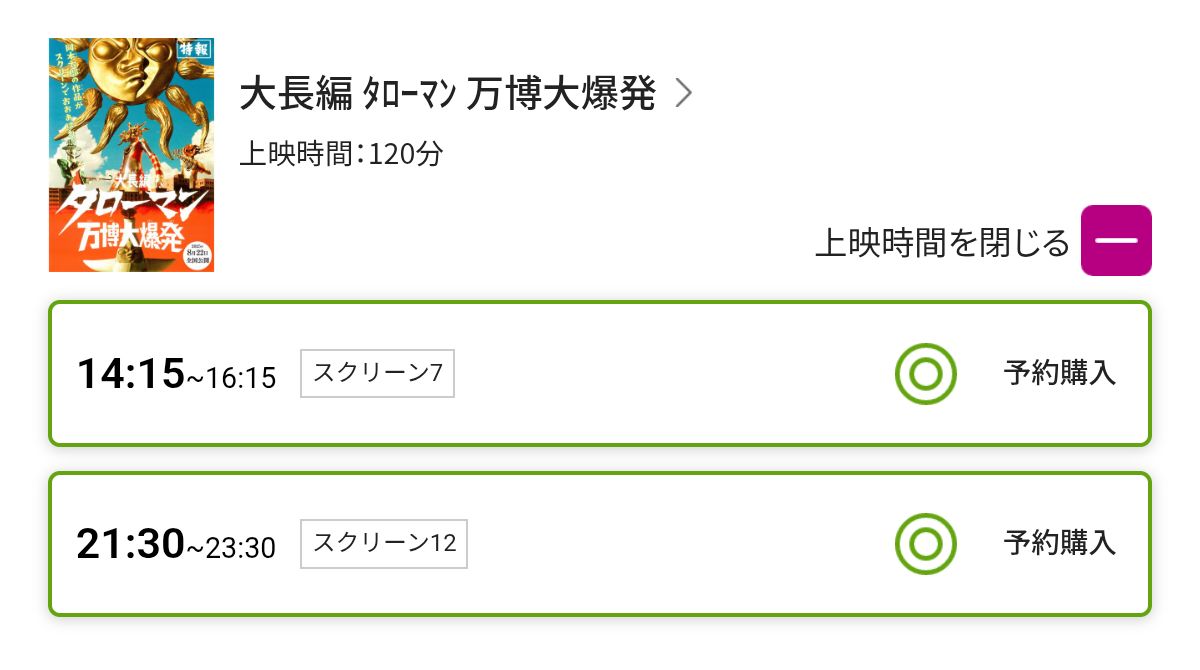Open the 大長編 タローマン 万博大爆発 title link
The height and width of the screenshot is (670, 1200).
tap(448, 95)
